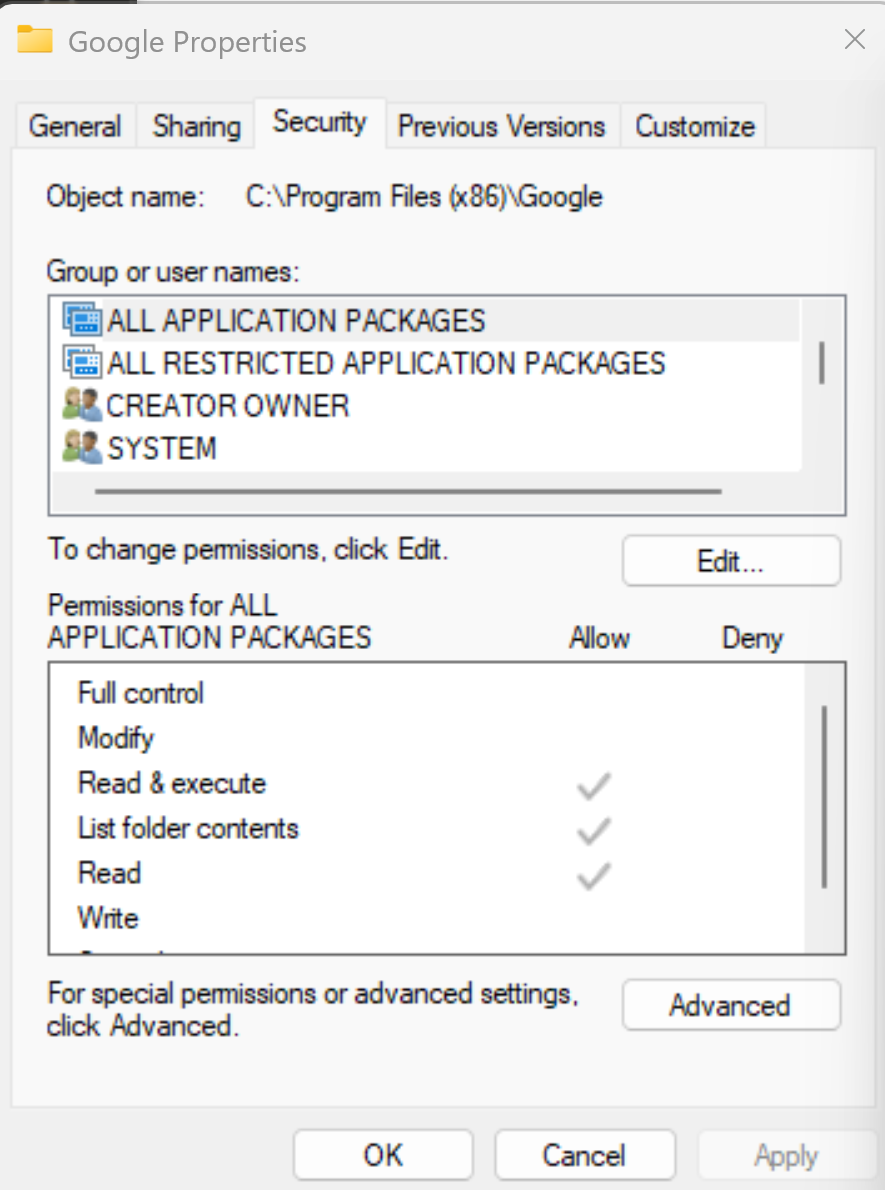Click the group names horizontal scrollbar

point(408,492)
